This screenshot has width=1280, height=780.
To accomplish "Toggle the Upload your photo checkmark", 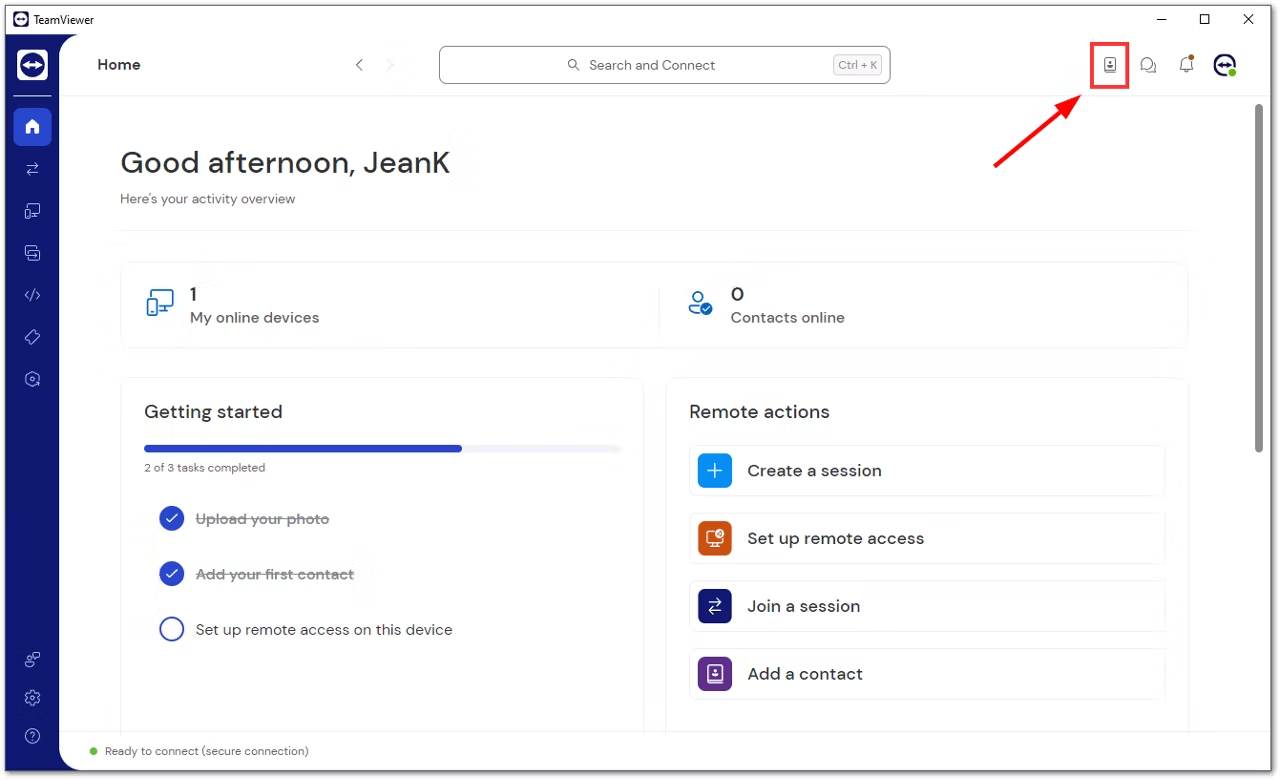I will 172,519.
